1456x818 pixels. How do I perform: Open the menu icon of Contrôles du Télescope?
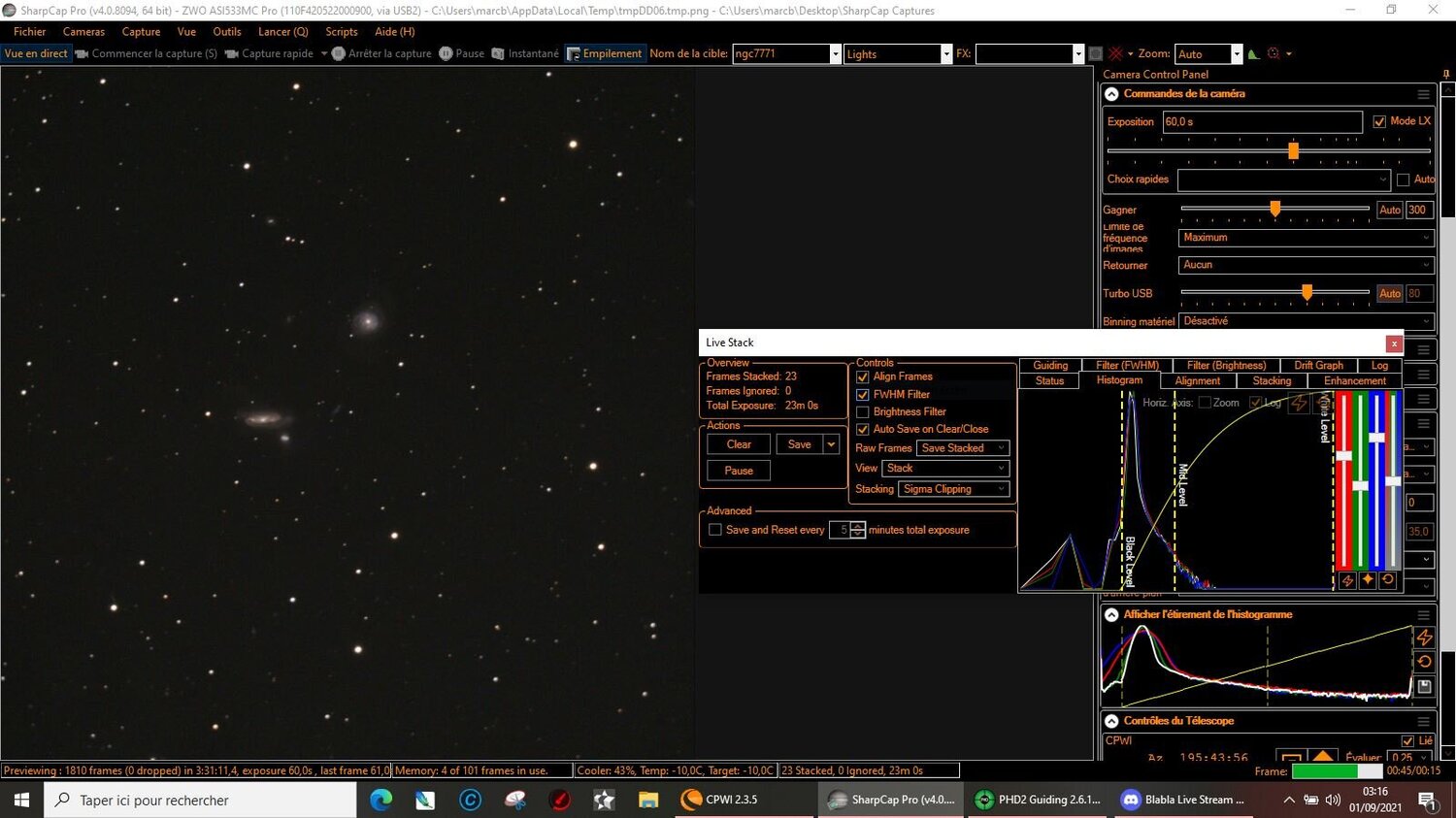pyautogui.click(x=1423, y=721)
